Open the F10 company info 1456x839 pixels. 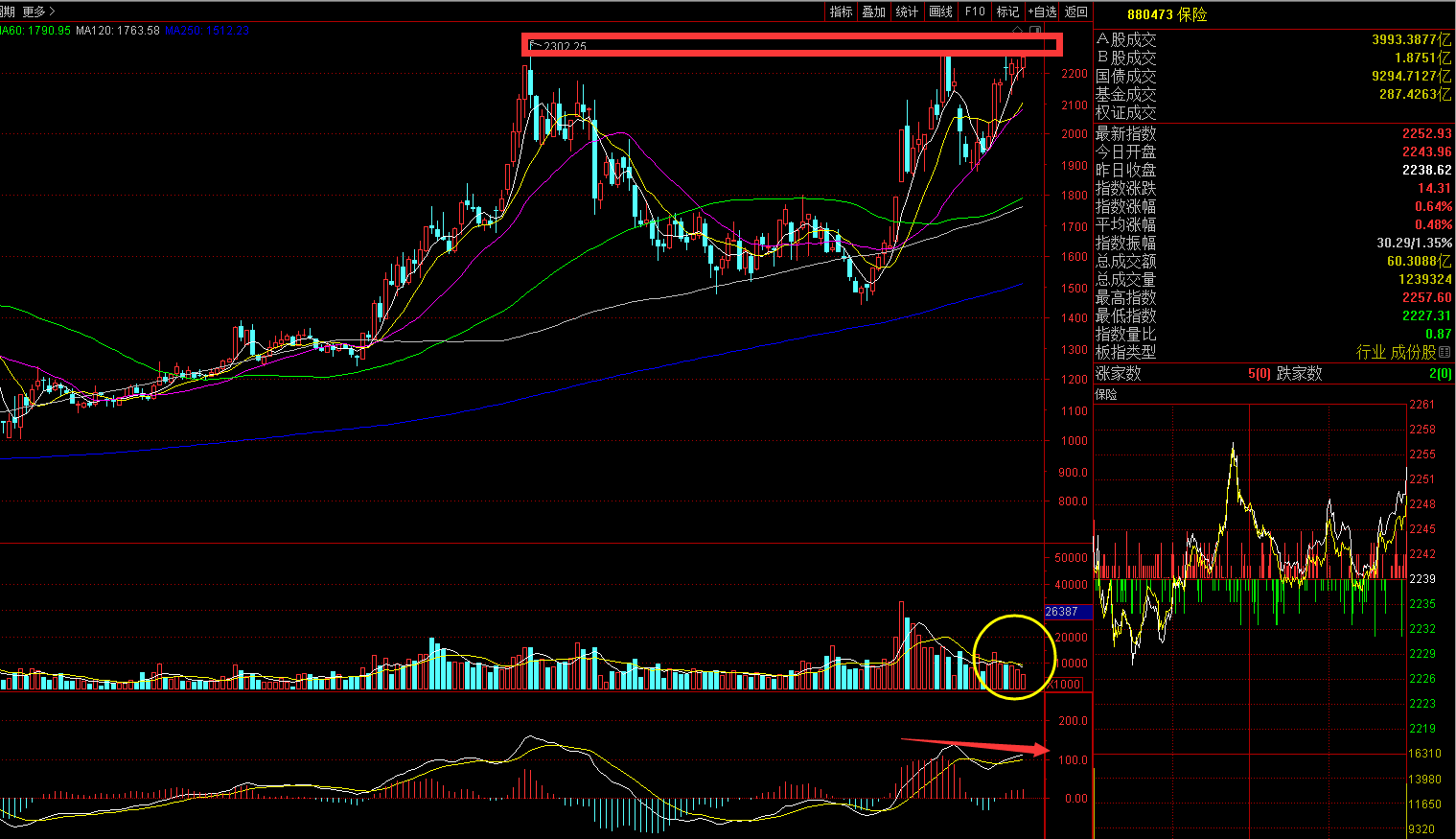[975, 12]
